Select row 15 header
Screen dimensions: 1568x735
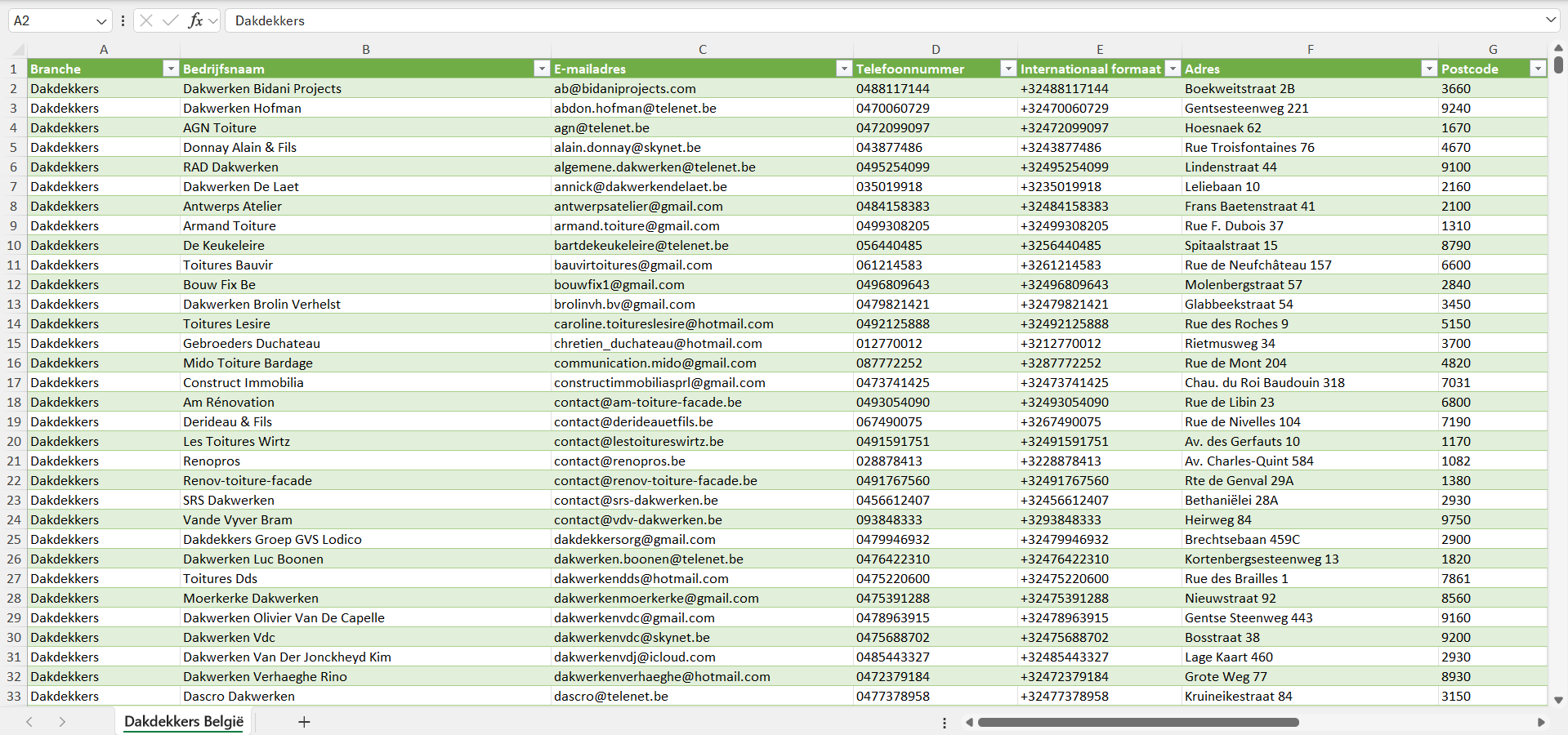point(14,343)
